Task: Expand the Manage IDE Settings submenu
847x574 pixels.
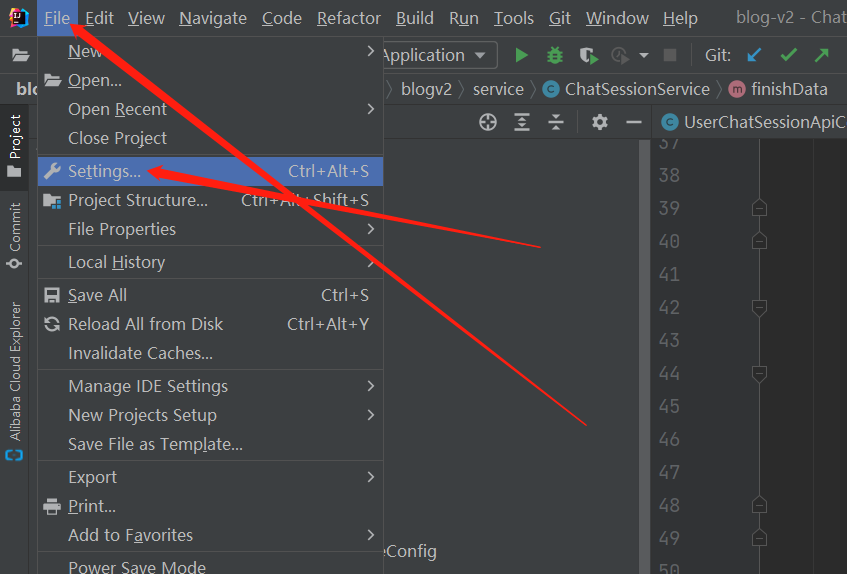Action: coord(211,386)
